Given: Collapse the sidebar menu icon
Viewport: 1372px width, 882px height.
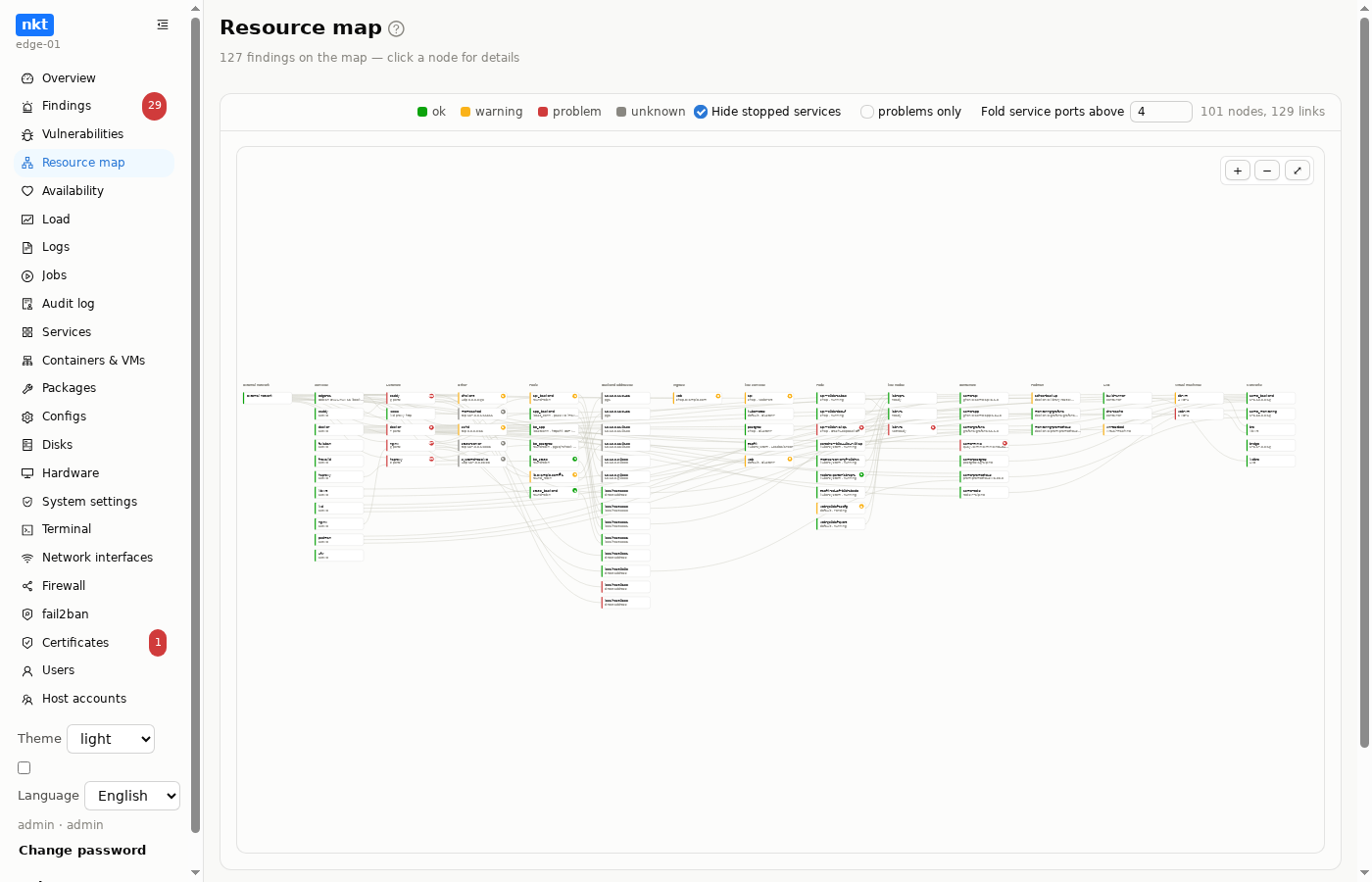Looking at the screenshot, I should coord(163,24).
